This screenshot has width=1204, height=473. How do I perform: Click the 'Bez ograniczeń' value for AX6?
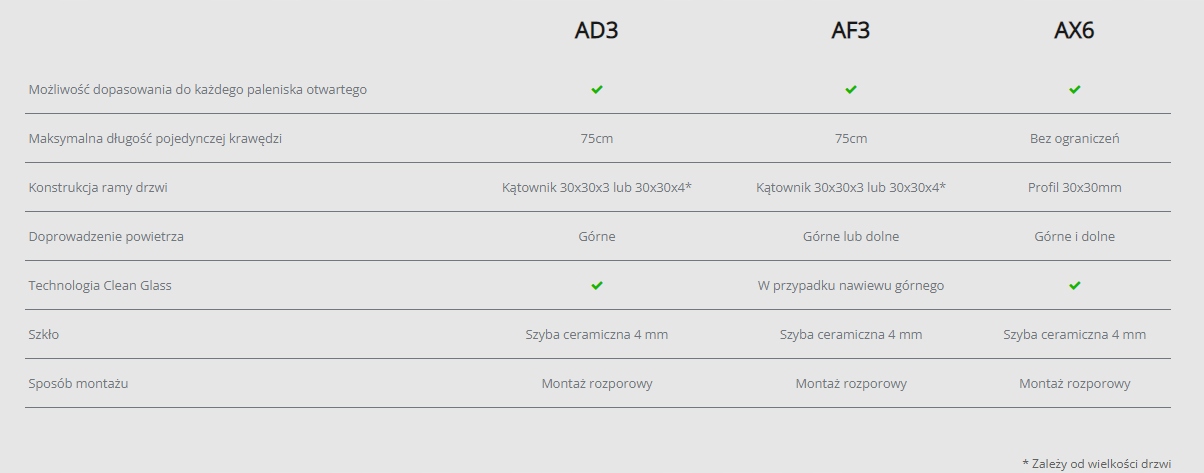point(1074,138)
